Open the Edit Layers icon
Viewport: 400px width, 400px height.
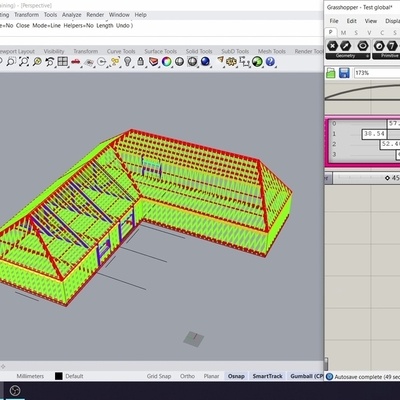(153, 62)
